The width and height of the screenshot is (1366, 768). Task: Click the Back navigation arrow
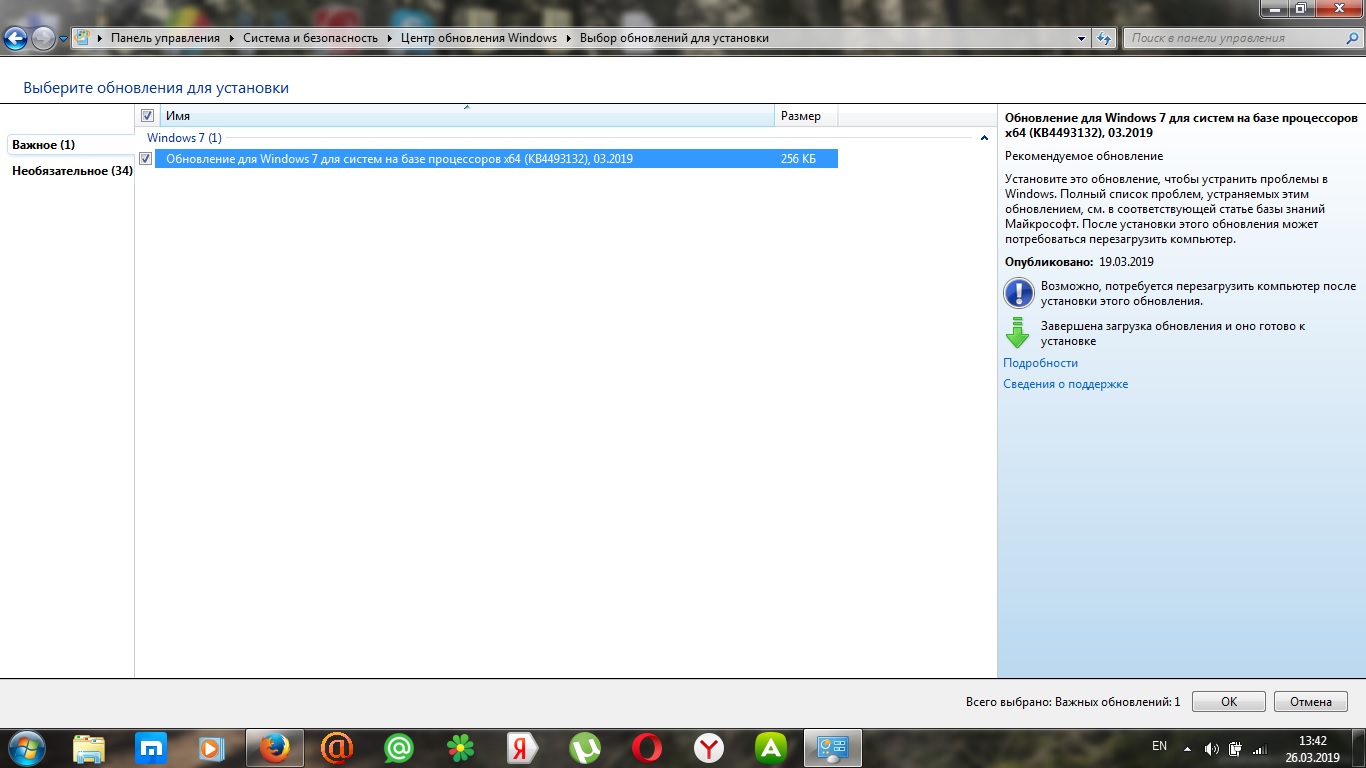(x=16, y=39)
